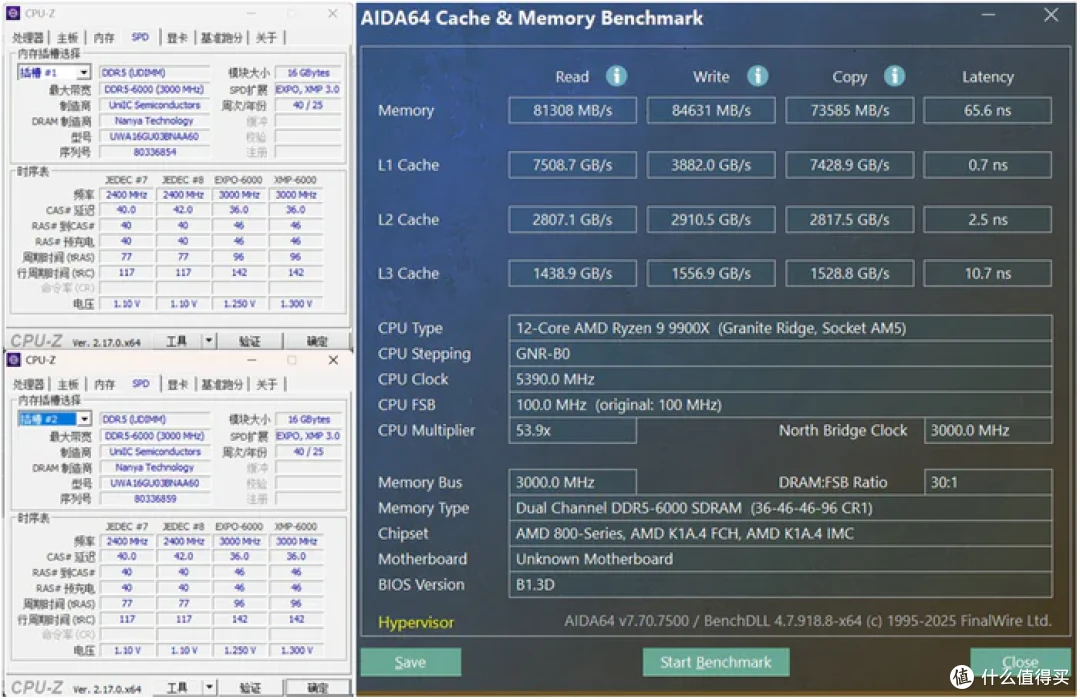Screen dimensions: 1080x700
Task: Click the bottom CPU-Z window app icon
Action: [13, 360]
